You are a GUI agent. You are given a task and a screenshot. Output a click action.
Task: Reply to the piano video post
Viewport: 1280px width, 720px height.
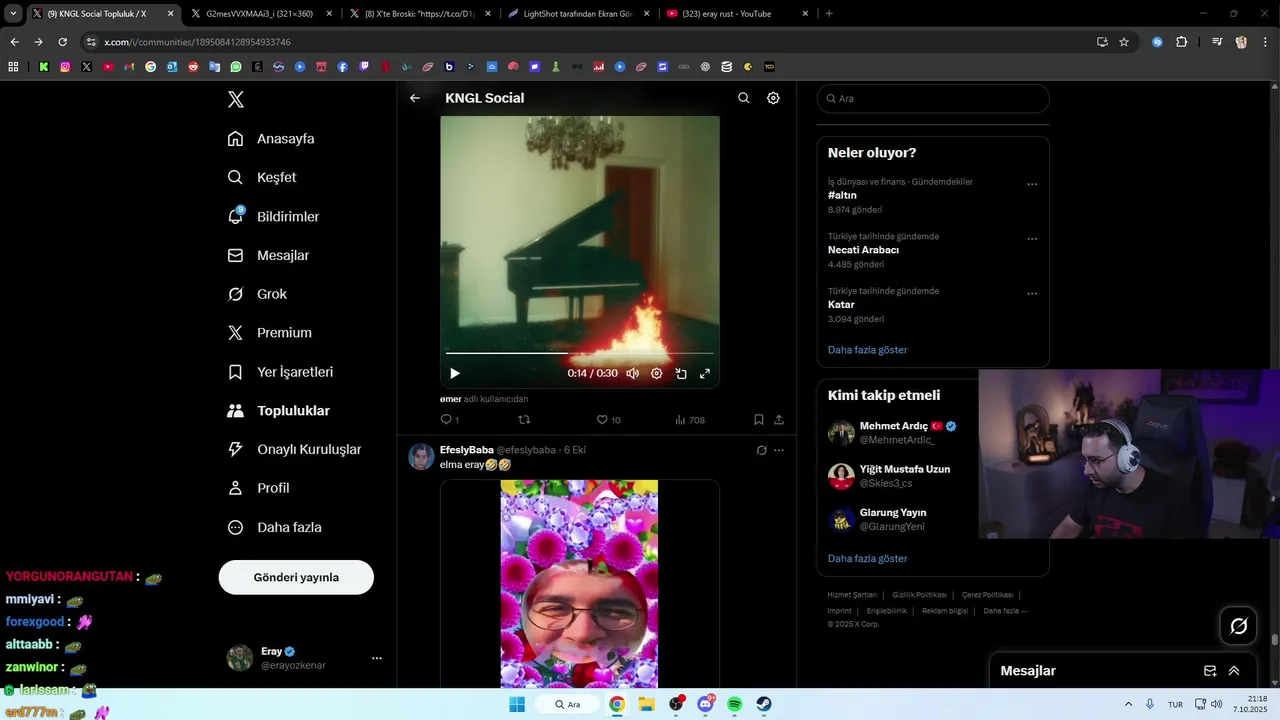pos(449,420)
